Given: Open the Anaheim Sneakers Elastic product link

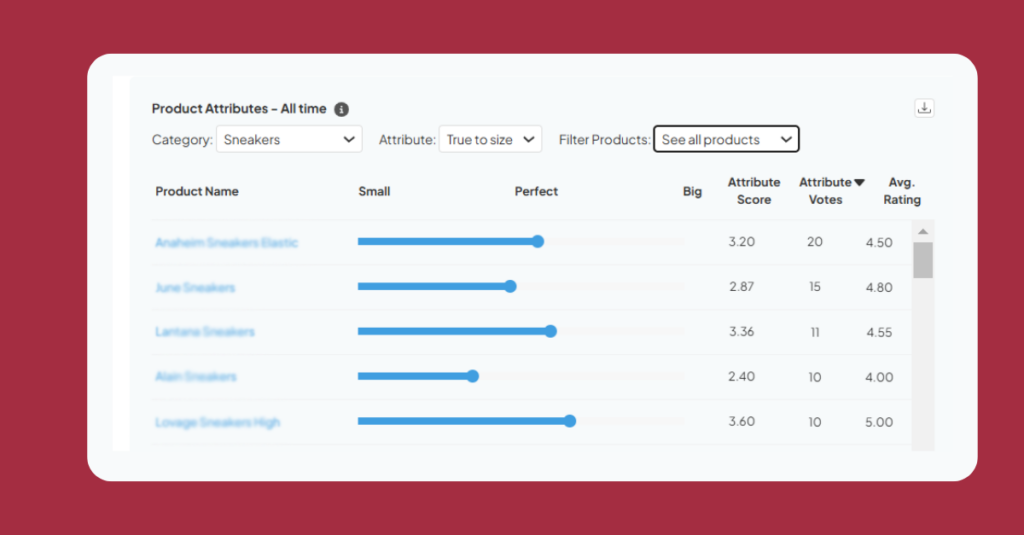Looking at the screenshot, I should [x=227, y=242].
